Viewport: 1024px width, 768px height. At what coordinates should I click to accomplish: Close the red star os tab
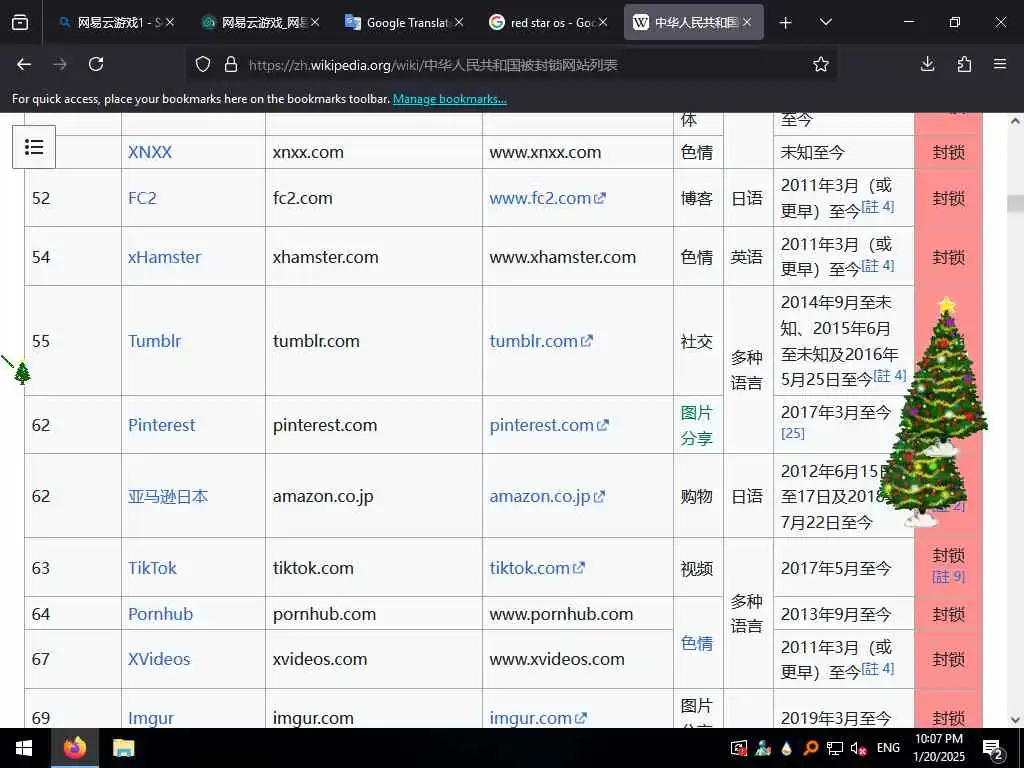tap(603, 22)
